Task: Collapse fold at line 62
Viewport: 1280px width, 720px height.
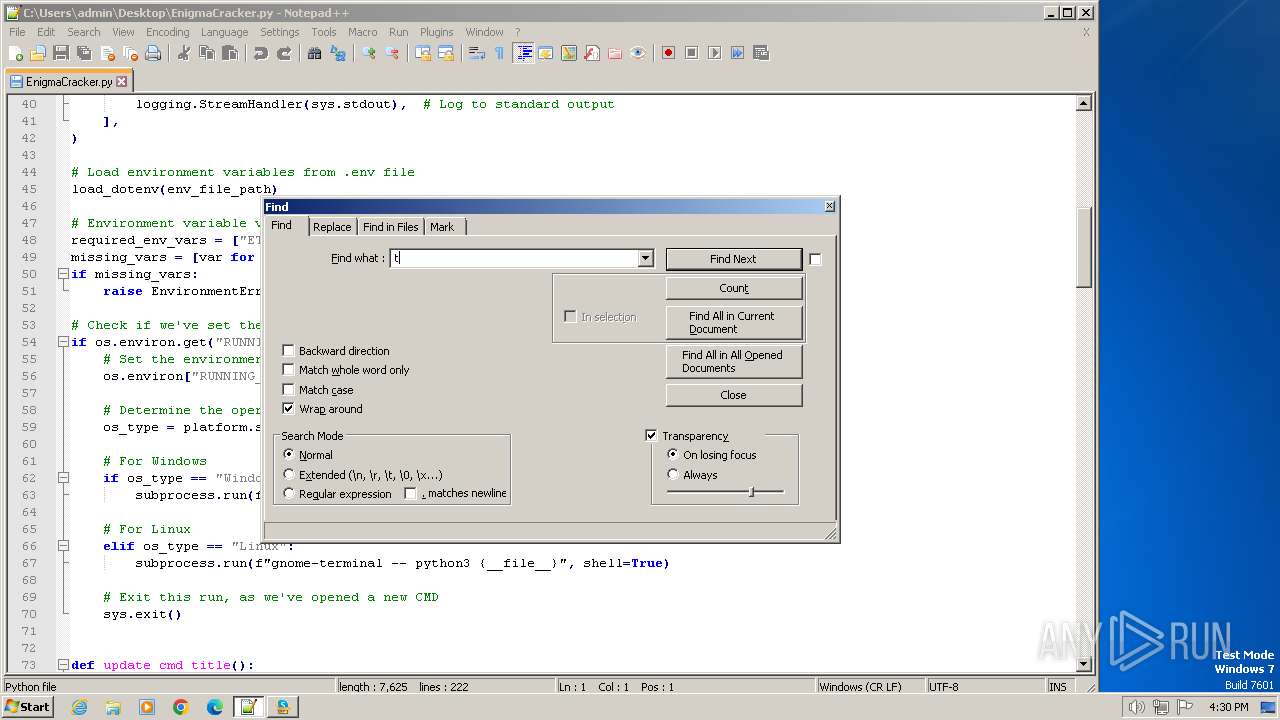Action: [63, 478]
